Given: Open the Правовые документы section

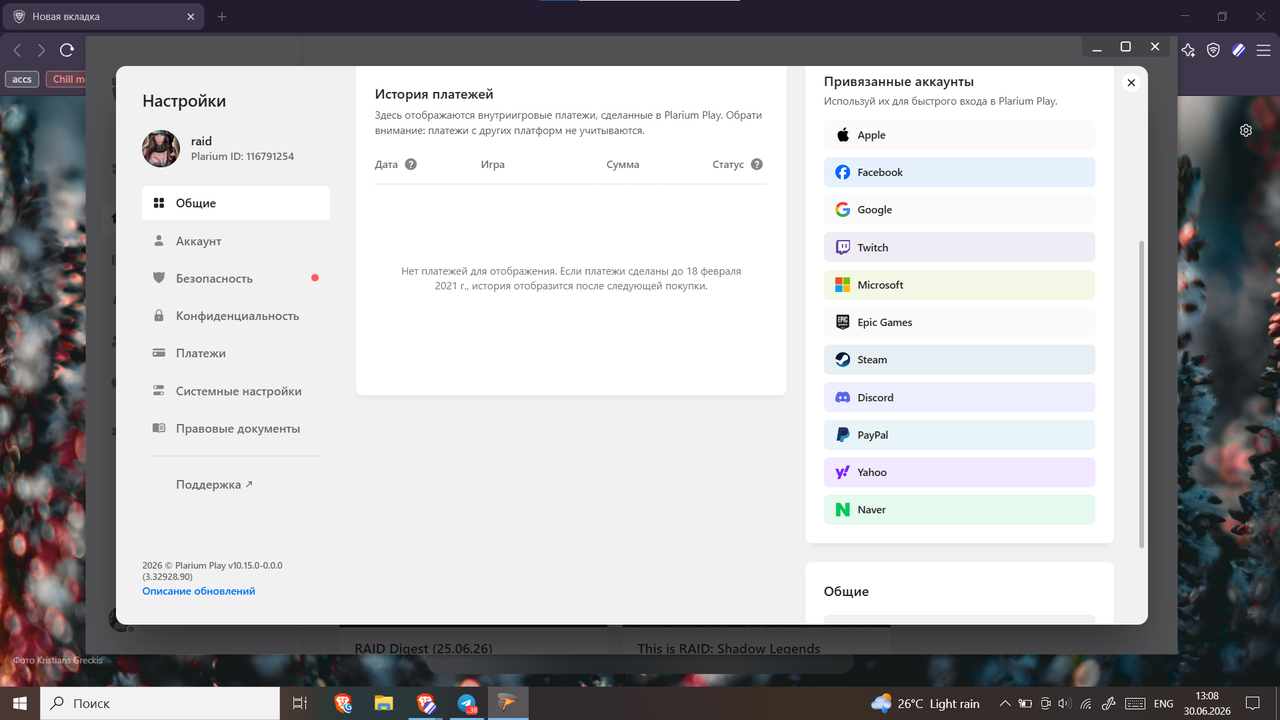Looking at the screenshot, I should coord(236,428).
